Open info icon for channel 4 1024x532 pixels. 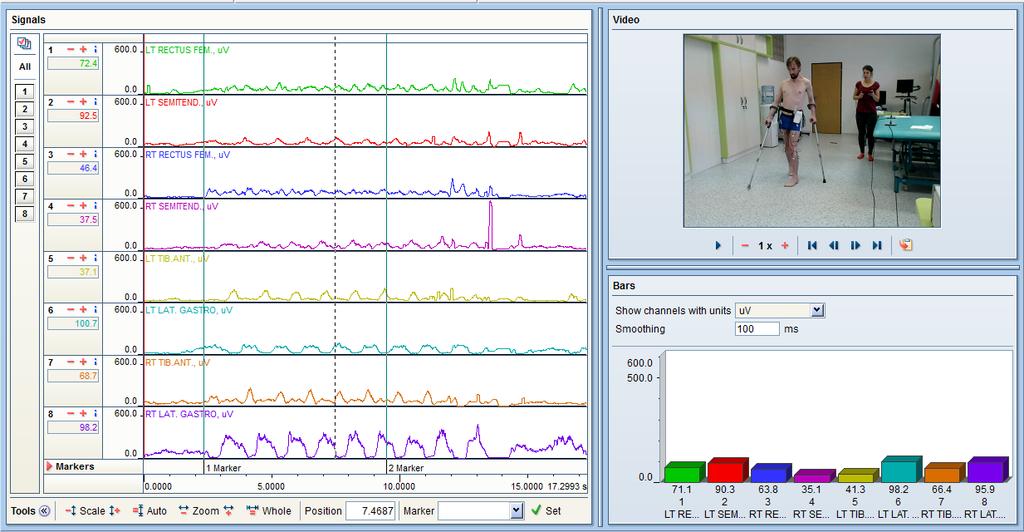pos(95,206)
